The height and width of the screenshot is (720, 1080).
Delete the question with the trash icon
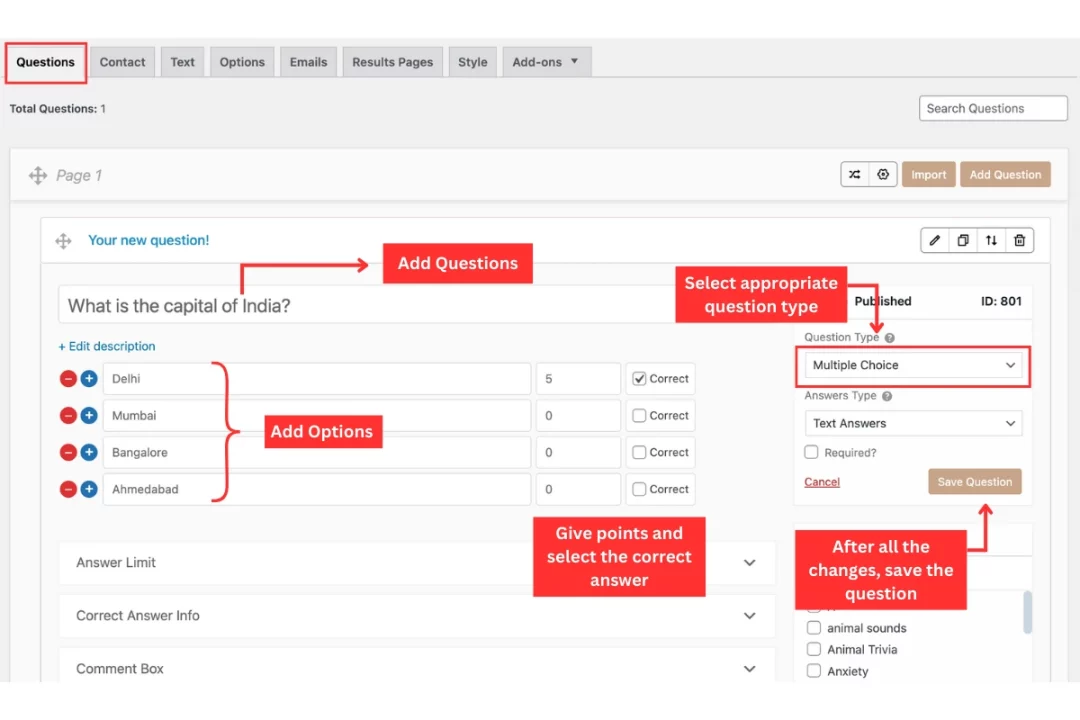pos(1019,241)
